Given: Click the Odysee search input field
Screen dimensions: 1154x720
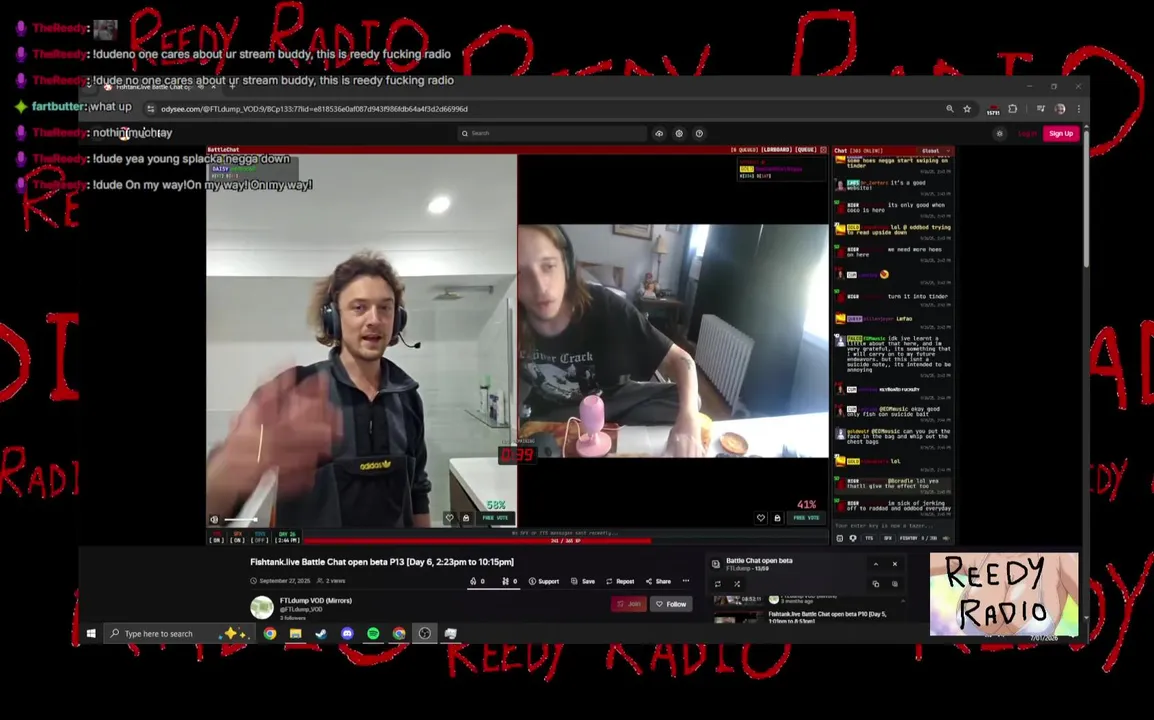Looking at the screenshot, I should click(552, 133).
